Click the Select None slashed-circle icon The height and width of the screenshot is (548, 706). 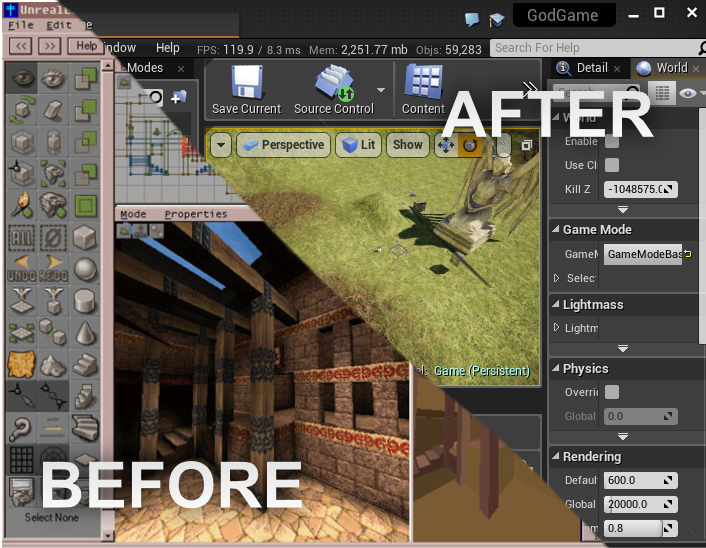coord(53,237)
